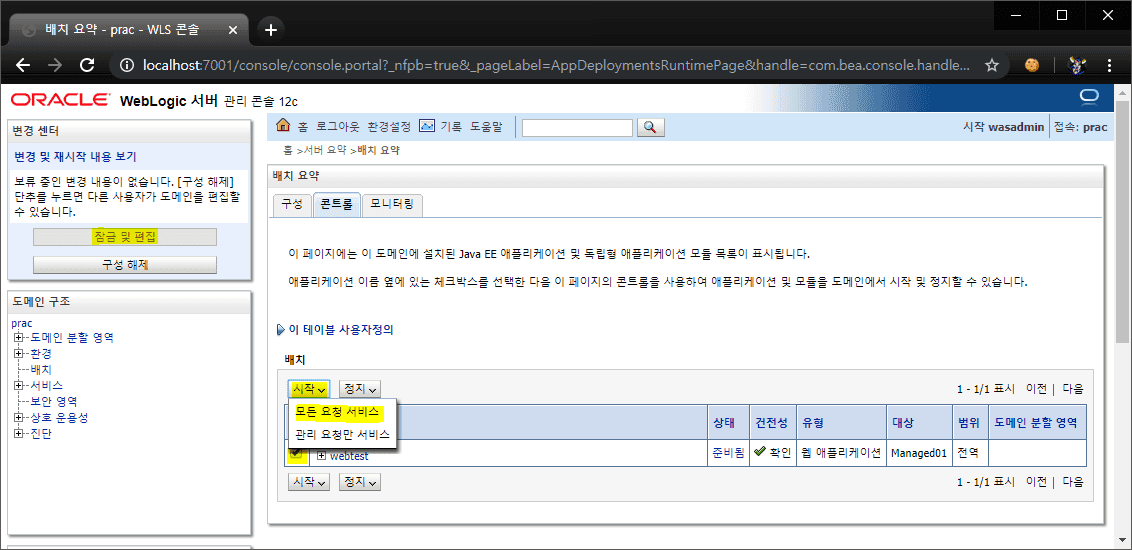
Task: Click the bottom 다음 pagination link
Action: point(1073,481)
